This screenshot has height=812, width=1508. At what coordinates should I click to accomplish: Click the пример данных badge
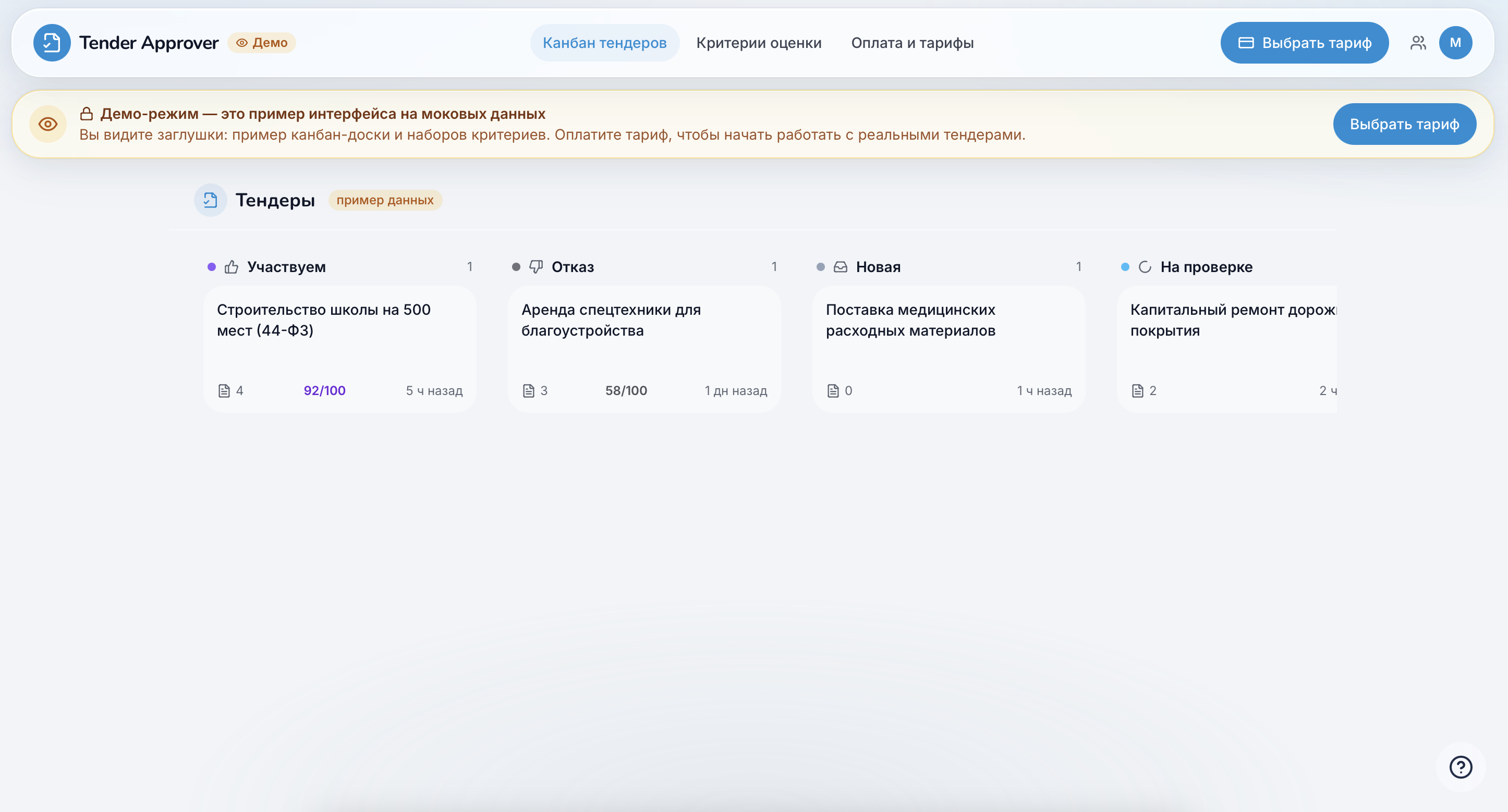click(x=385, y=200)
